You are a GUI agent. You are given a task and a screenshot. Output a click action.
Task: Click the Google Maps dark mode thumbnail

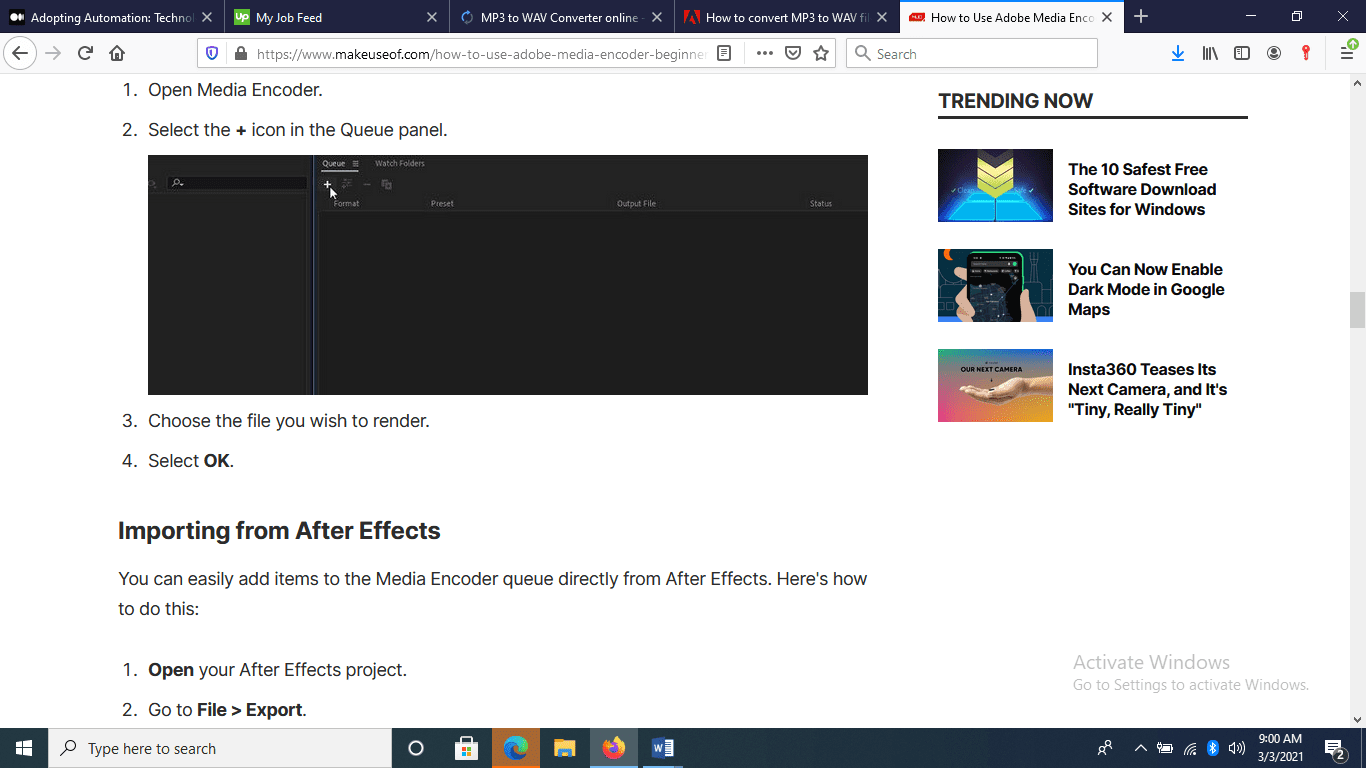995,285
